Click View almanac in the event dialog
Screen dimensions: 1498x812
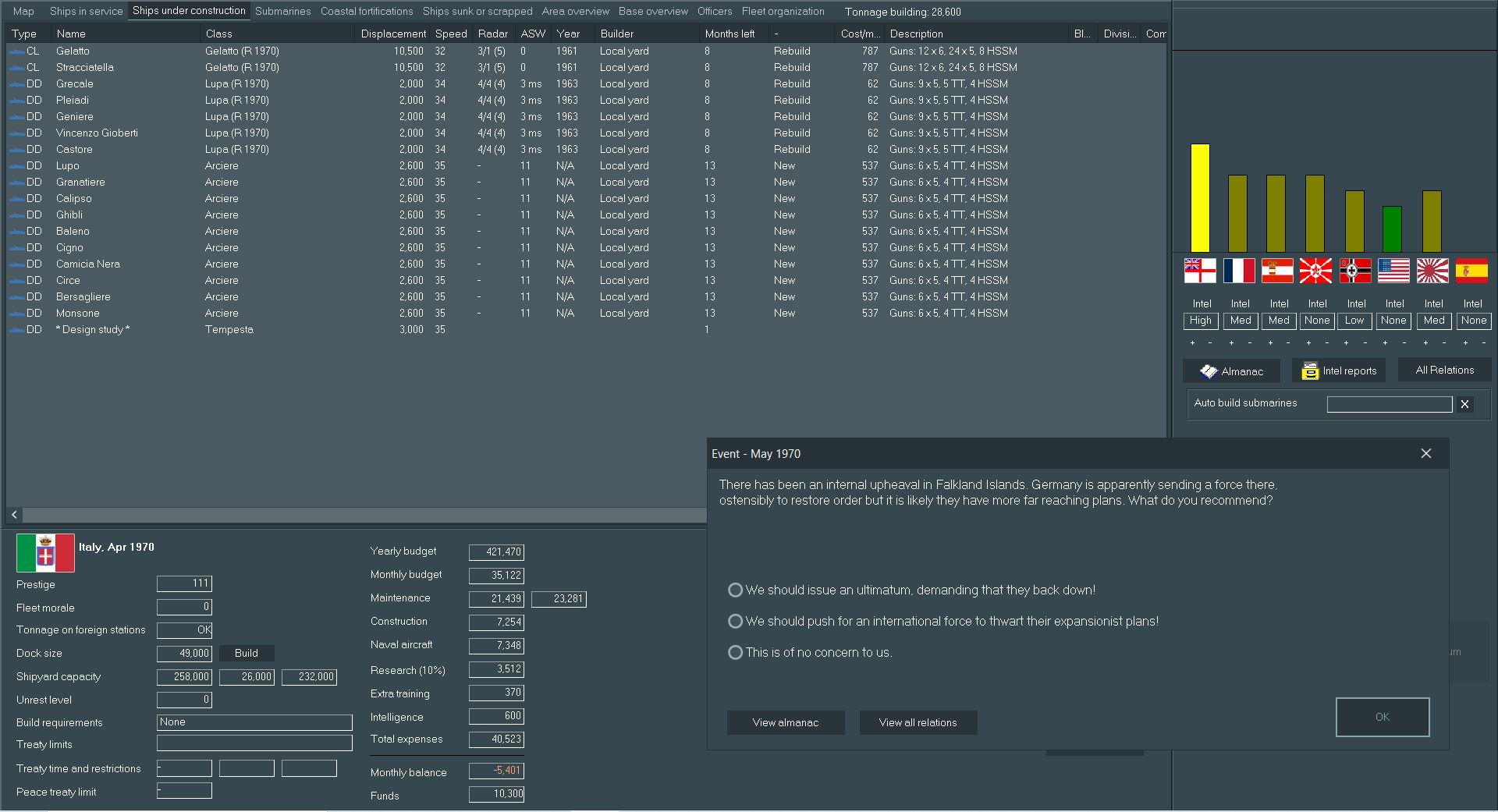pyautogui.click(x=786, y=723)
